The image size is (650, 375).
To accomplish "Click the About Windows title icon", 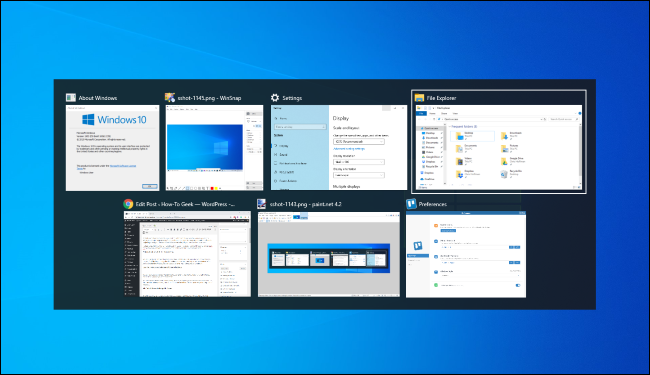I will point(71,98).
